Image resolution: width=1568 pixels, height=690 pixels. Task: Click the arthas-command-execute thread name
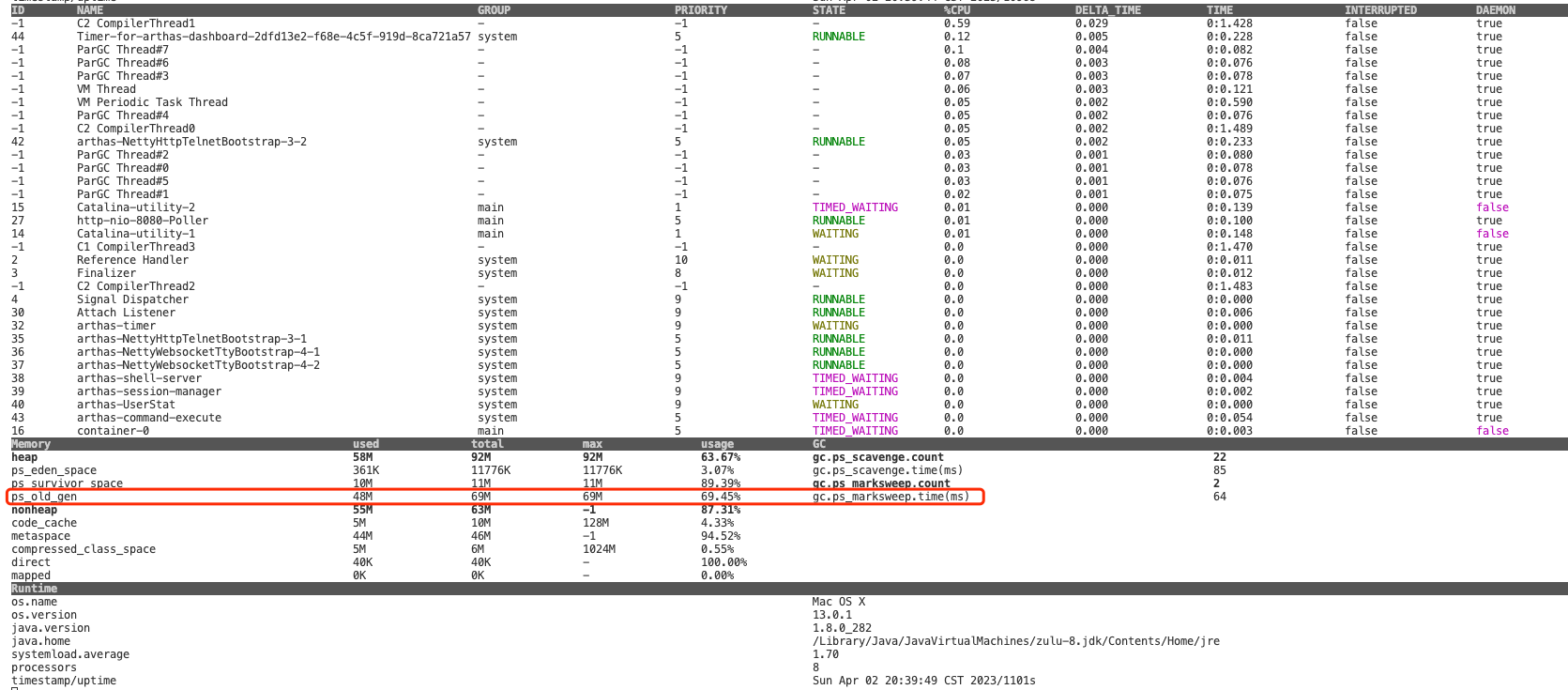pyautogui.click(x=149, y=418)
